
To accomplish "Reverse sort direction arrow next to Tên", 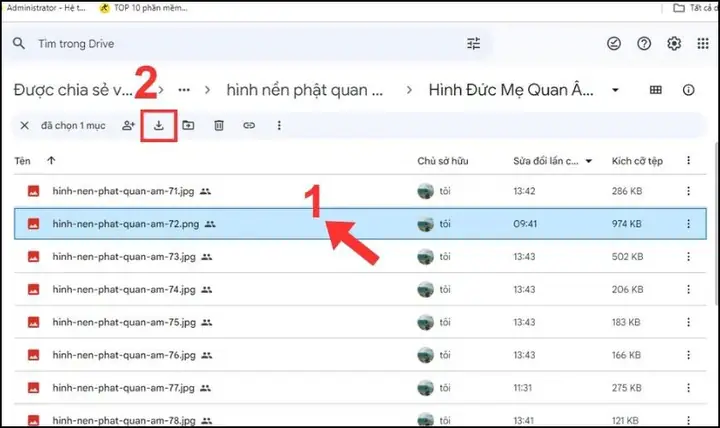I will [51, 160].
